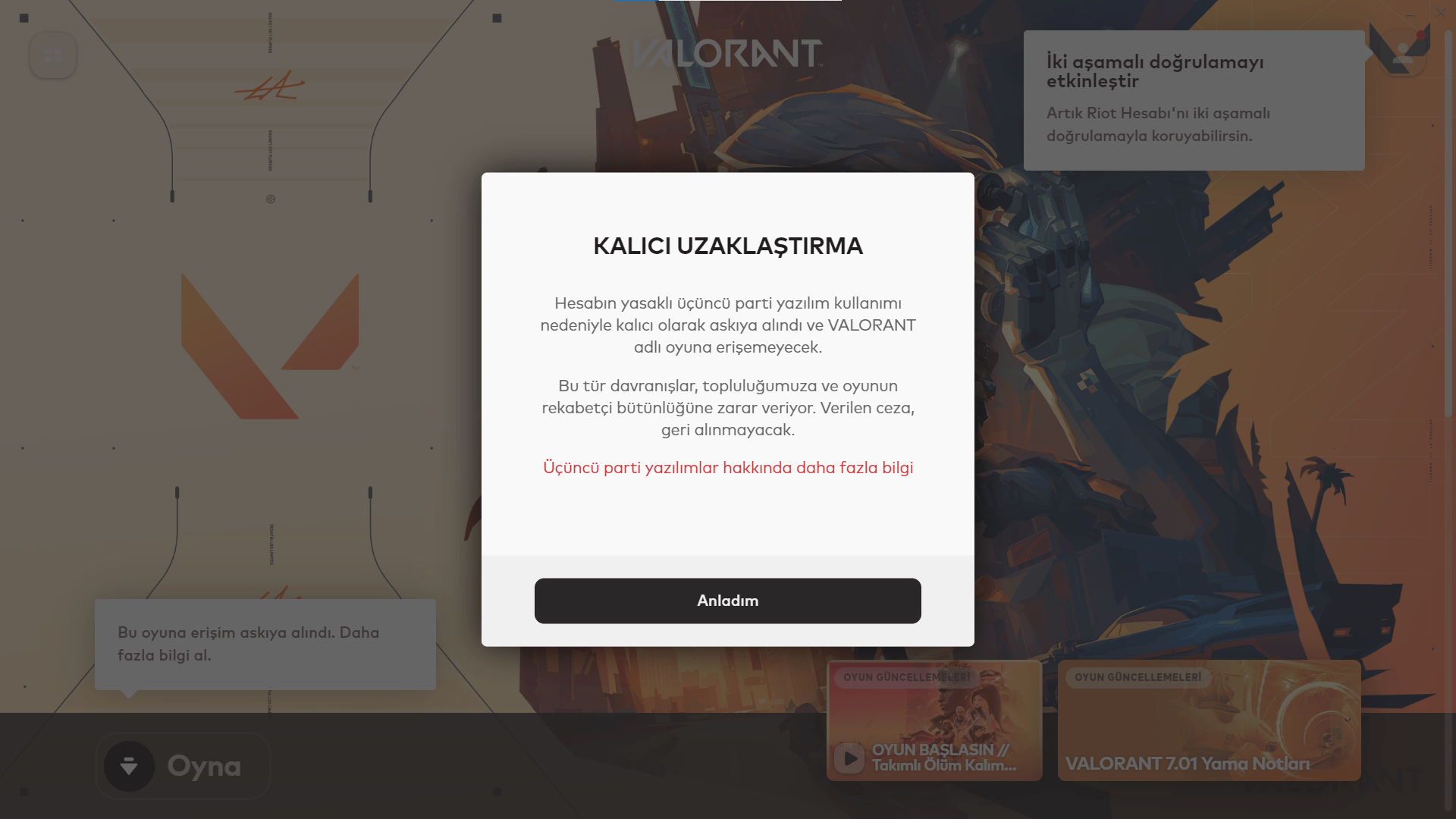Click the 'Bu oyuna erişim askıya alındı' tooltip
Viewport: 1456px width, 819px height.
tap(265, 645)
